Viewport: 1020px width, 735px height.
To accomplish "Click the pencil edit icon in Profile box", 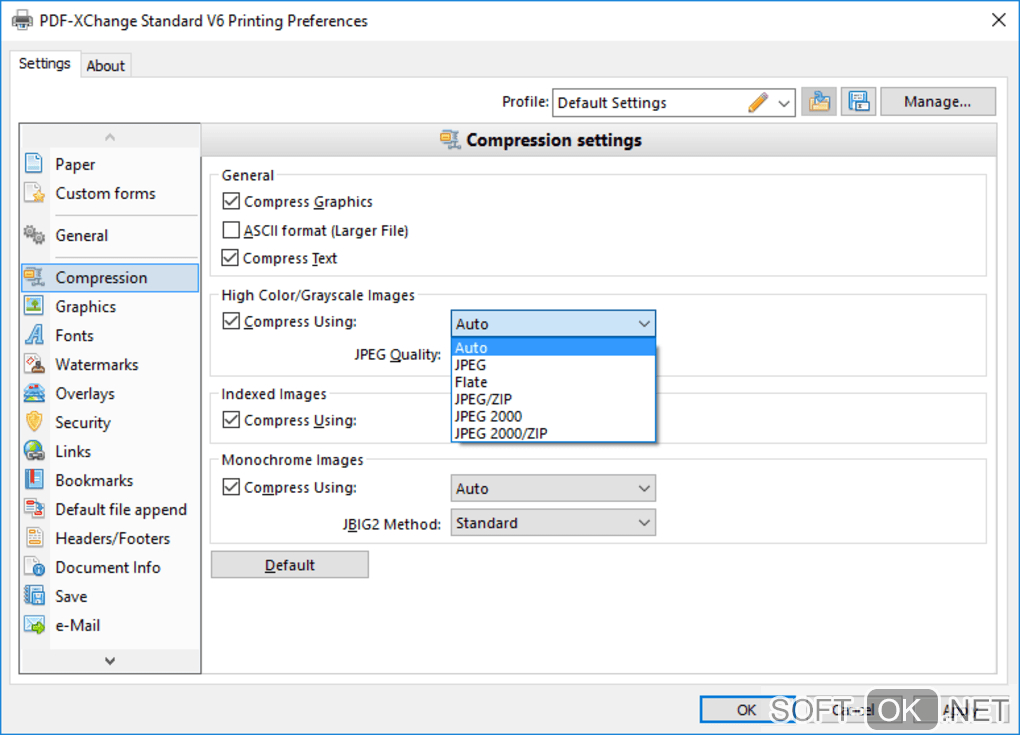I will pos(758,102).
